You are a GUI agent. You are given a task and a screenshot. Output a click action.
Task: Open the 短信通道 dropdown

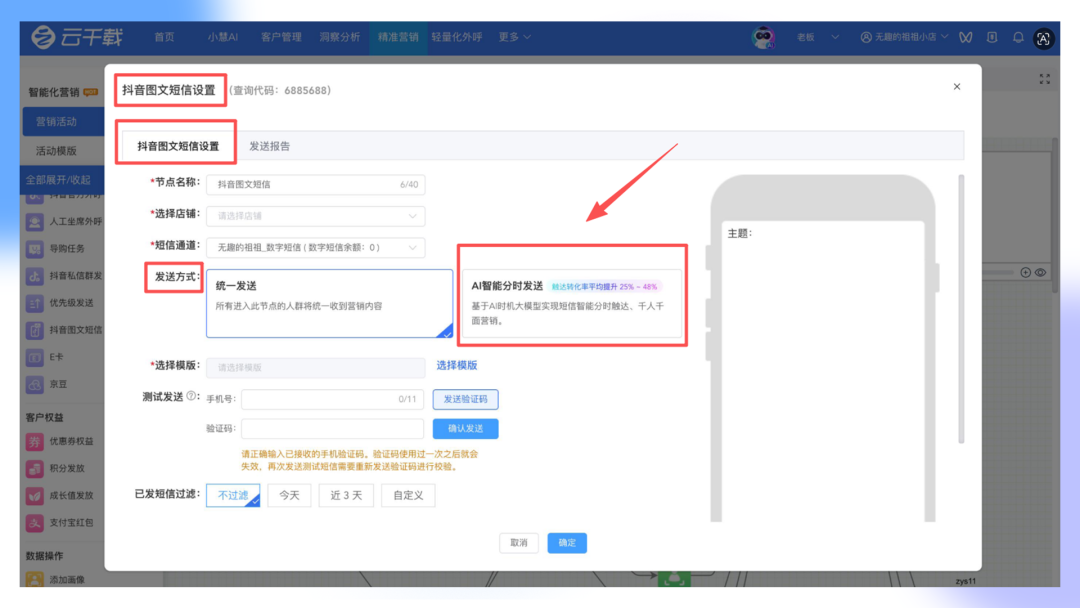click(x=315, y=247)
